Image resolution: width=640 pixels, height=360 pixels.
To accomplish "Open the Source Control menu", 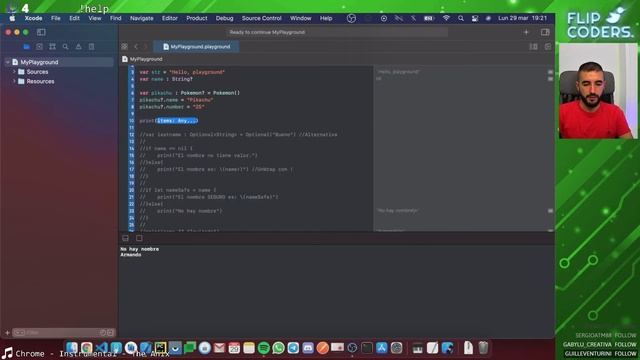I will pyautogui.click(x=262, y=18).
